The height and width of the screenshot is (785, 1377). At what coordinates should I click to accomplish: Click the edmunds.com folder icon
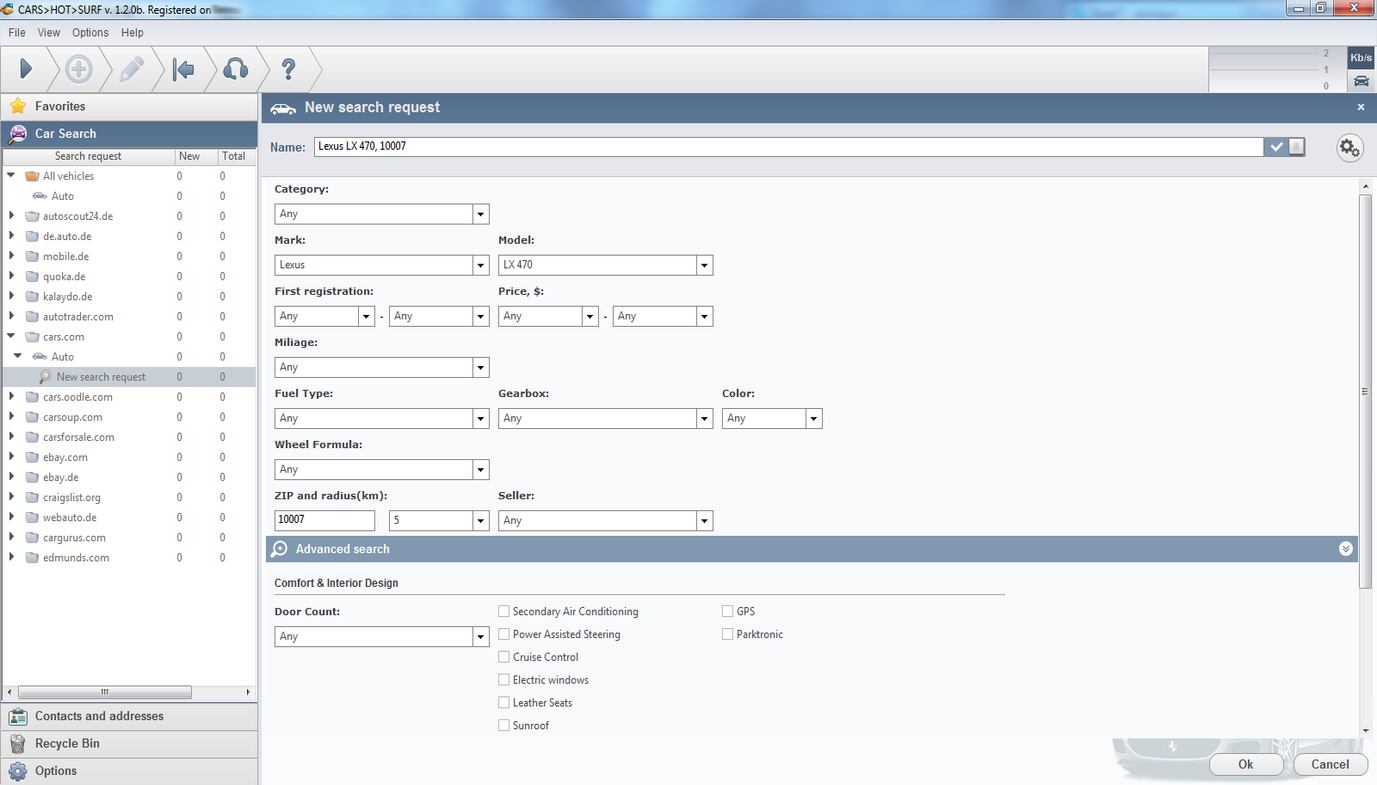pyautogui.click(x=32, y=558)
